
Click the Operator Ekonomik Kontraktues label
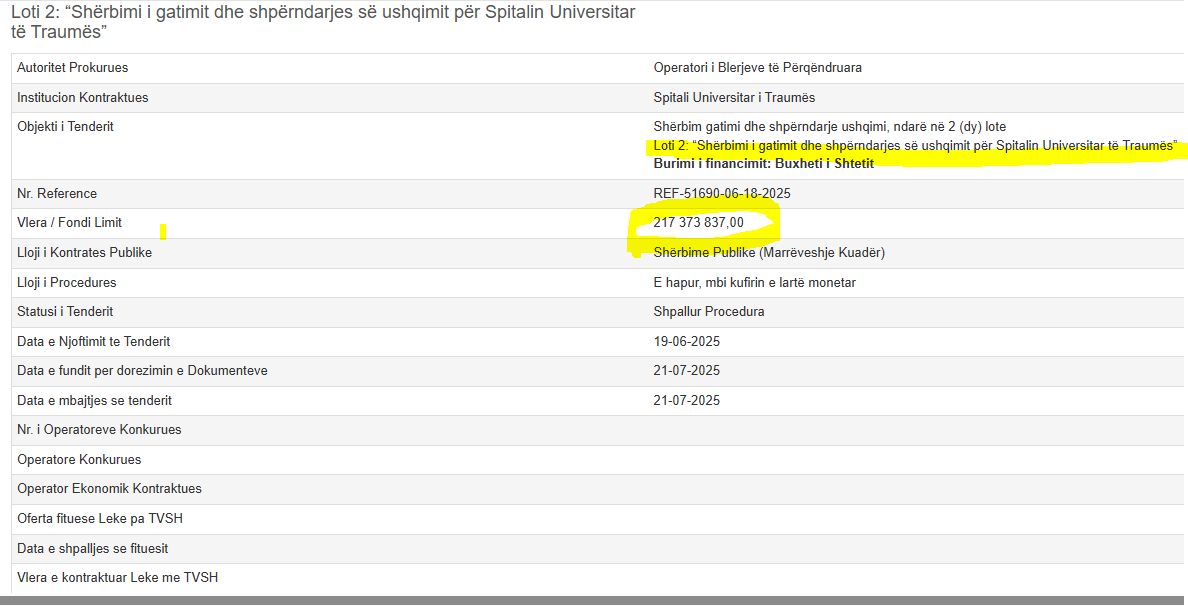click(x=109, y=489)
